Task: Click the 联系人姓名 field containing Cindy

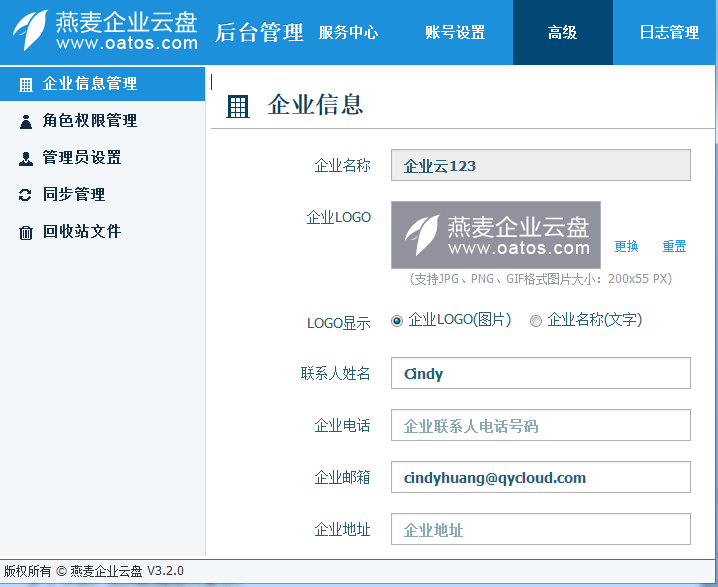Action: point(540,373)
